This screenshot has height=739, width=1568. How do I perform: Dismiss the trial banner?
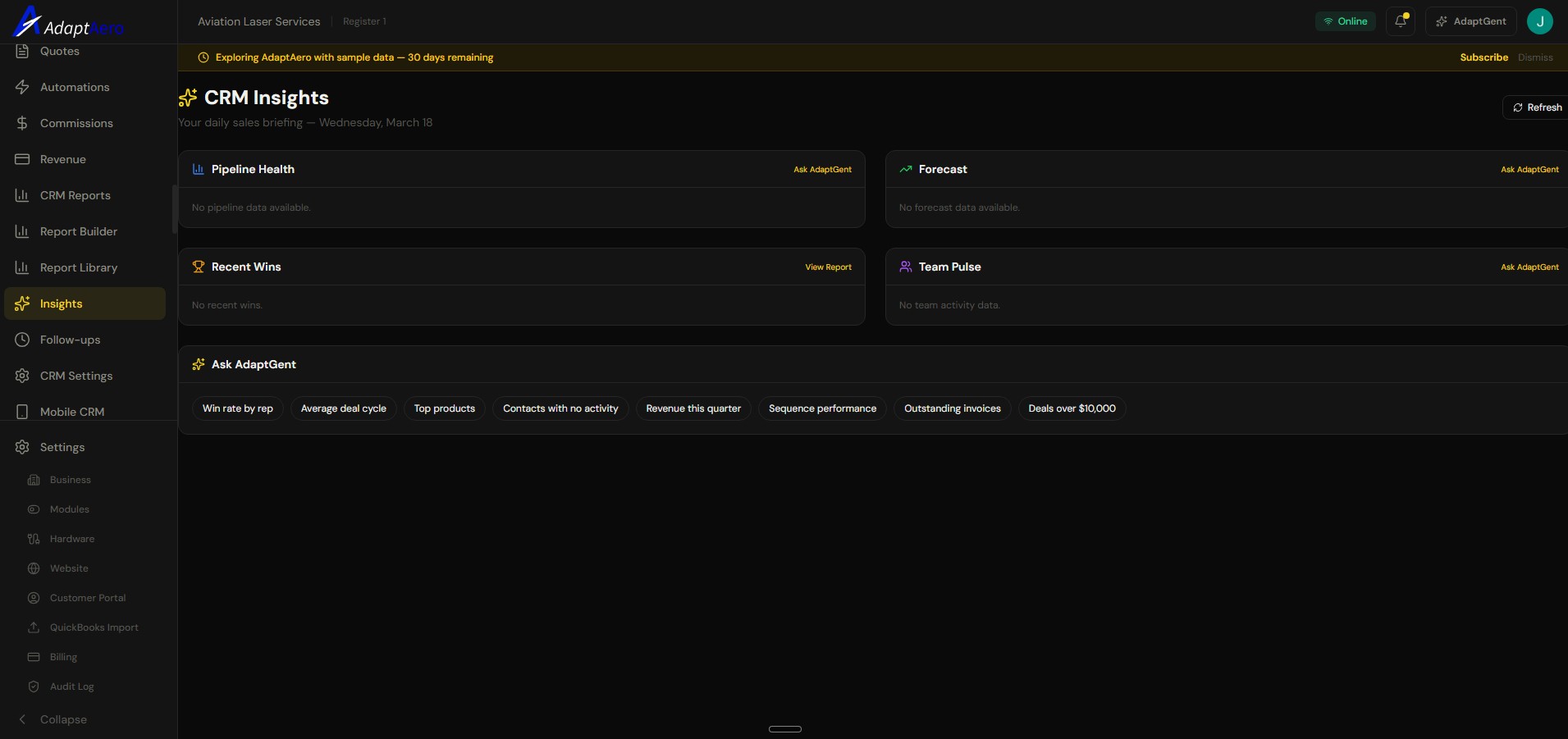click(x=1535, y=57)
